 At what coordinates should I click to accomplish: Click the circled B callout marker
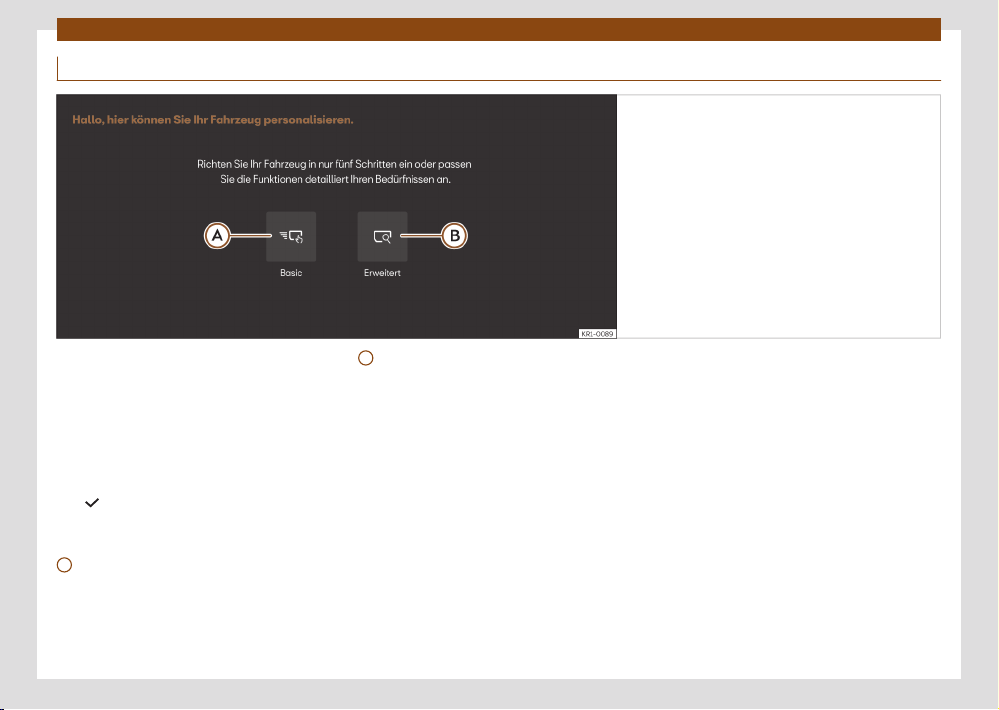[x=454, y=236]
